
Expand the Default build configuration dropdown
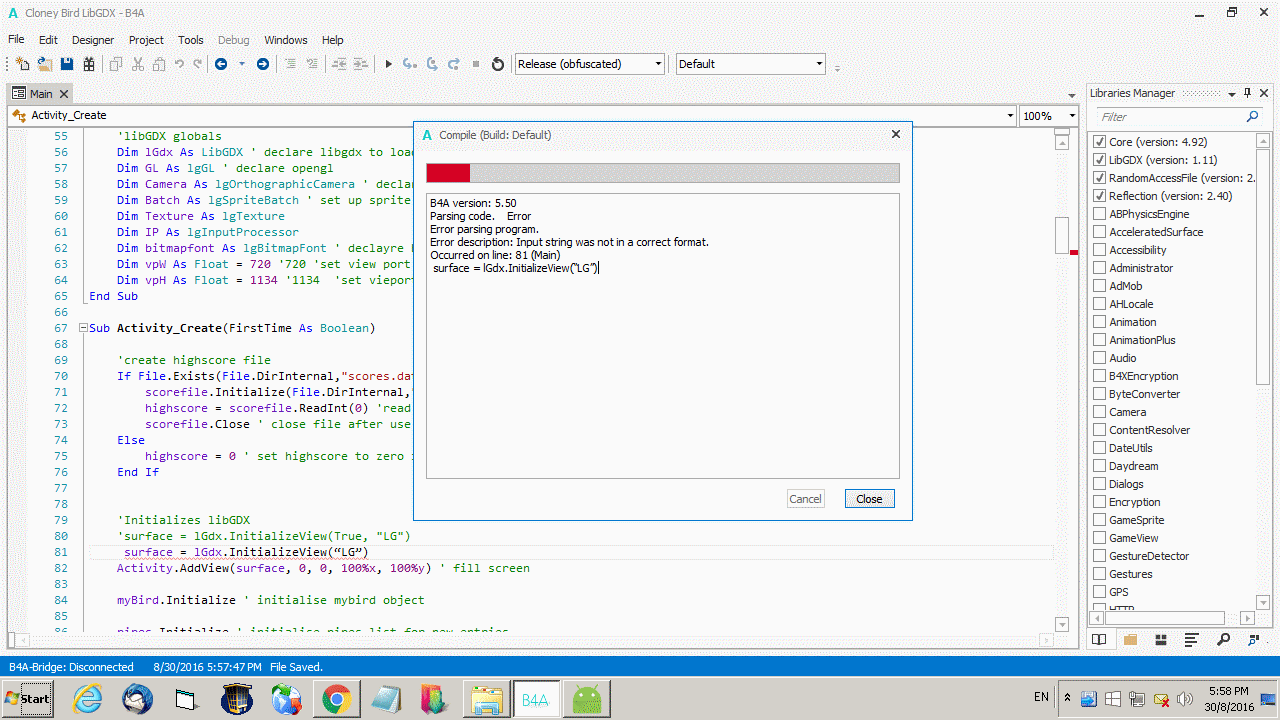(x=750, y=64)
